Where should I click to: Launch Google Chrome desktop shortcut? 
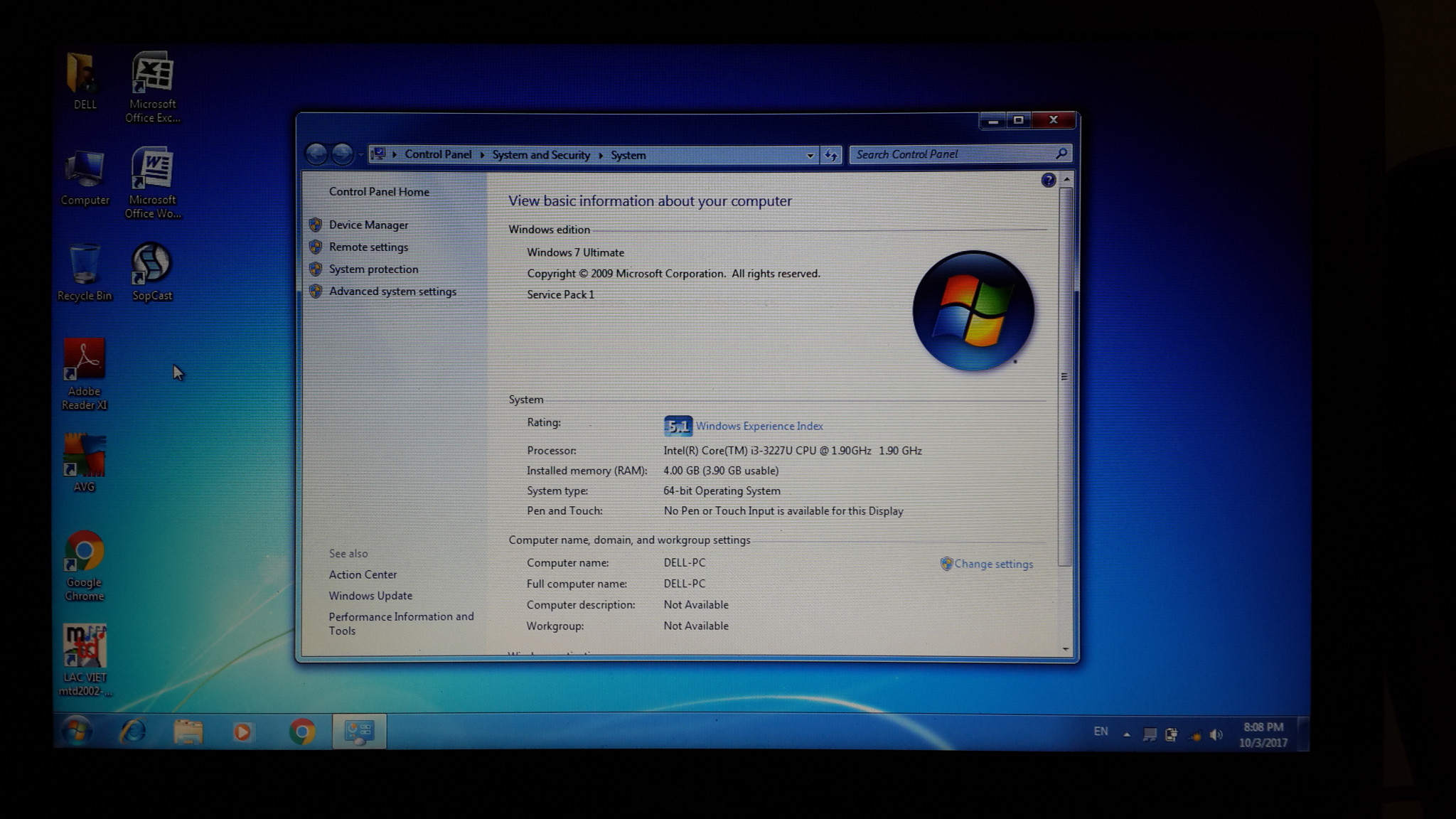pyautogui.click(x=84, y=566)
